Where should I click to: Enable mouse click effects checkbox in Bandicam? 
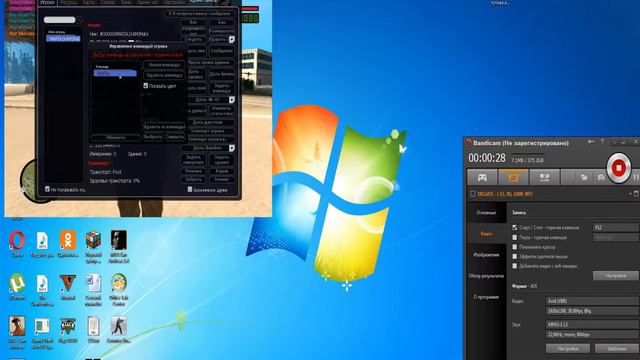click(515, 256)
